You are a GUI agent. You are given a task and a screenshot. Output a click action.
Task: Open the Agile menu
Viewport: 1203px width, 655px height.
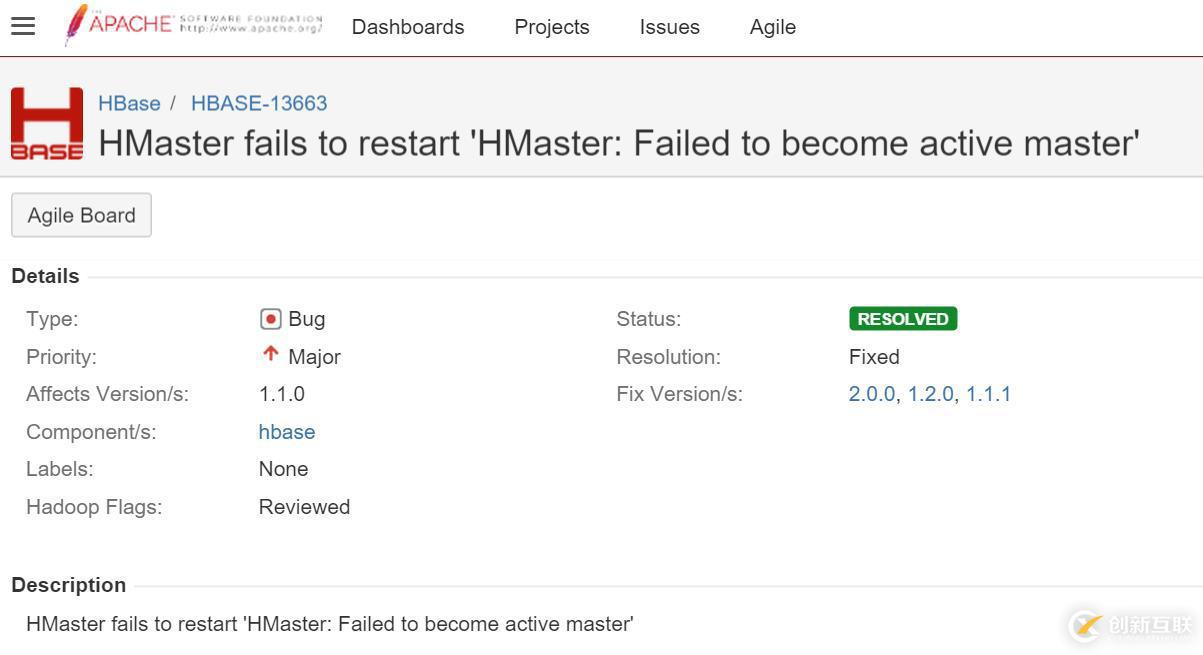point(773,27)
